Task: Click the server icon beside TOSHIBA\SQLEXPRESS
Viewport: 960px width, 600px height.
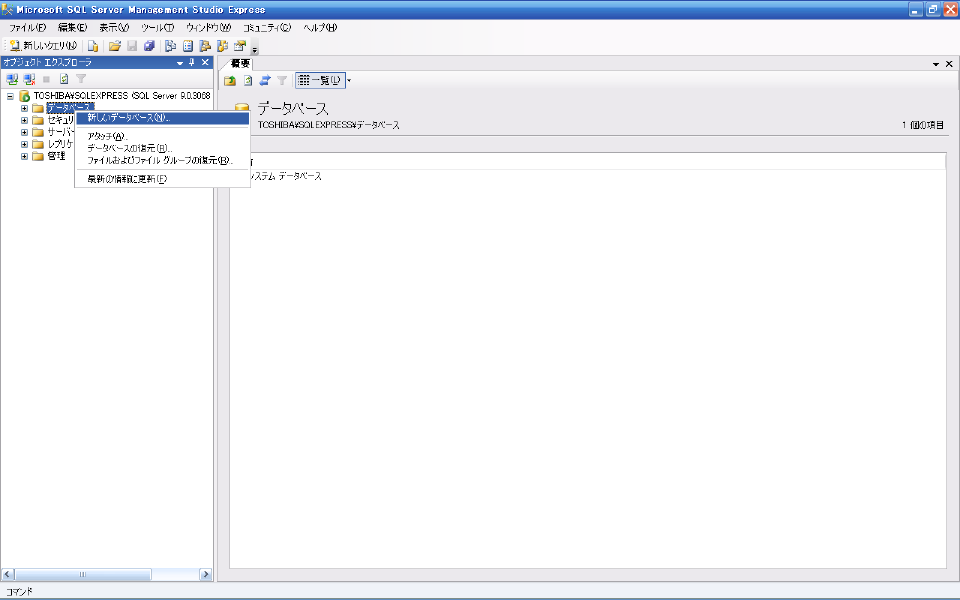Action: (24, 96)
